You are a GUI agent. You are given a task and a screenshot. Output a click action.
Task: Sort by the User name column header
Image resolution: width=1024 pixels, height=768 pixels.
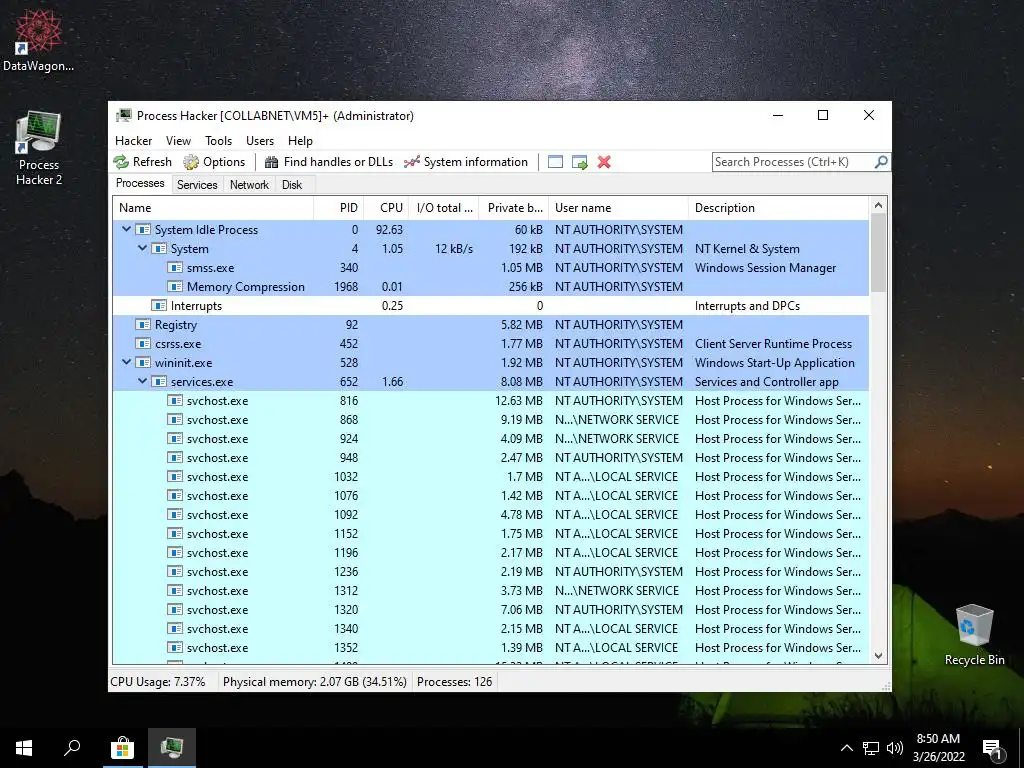[x=618, y=208]
